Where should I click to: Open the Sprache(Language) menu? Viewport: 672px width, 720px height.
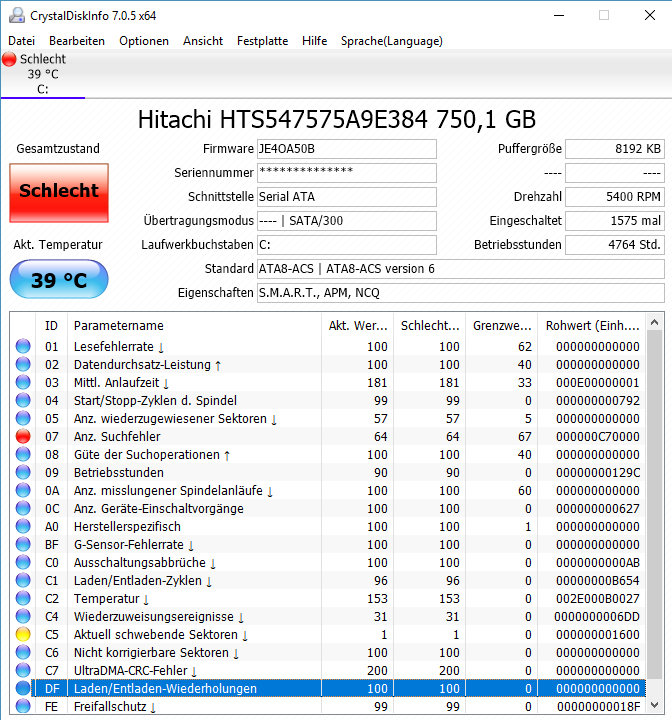tap(391, 41)
